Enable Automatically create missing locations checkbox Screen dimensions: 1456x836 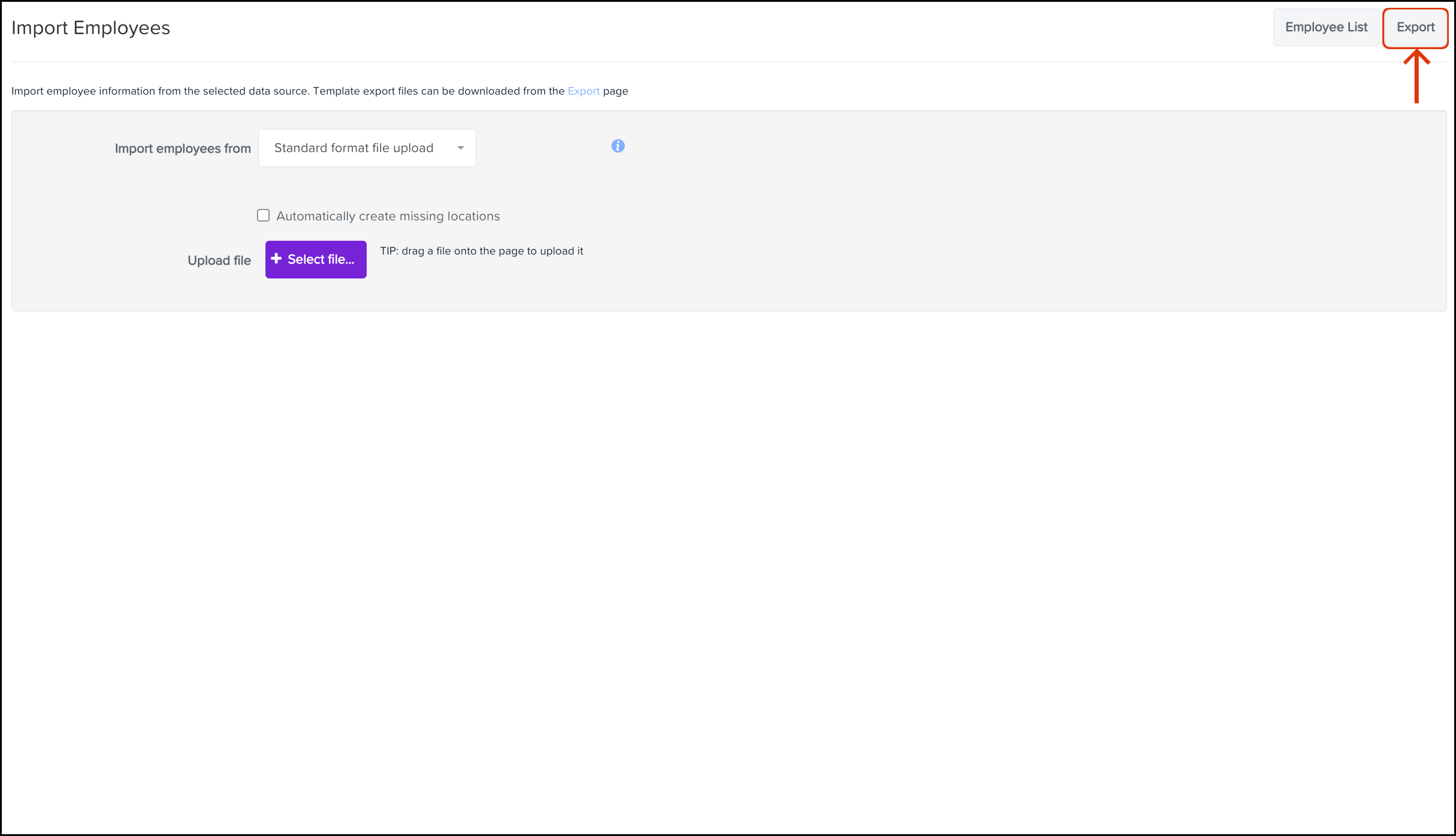263,216
